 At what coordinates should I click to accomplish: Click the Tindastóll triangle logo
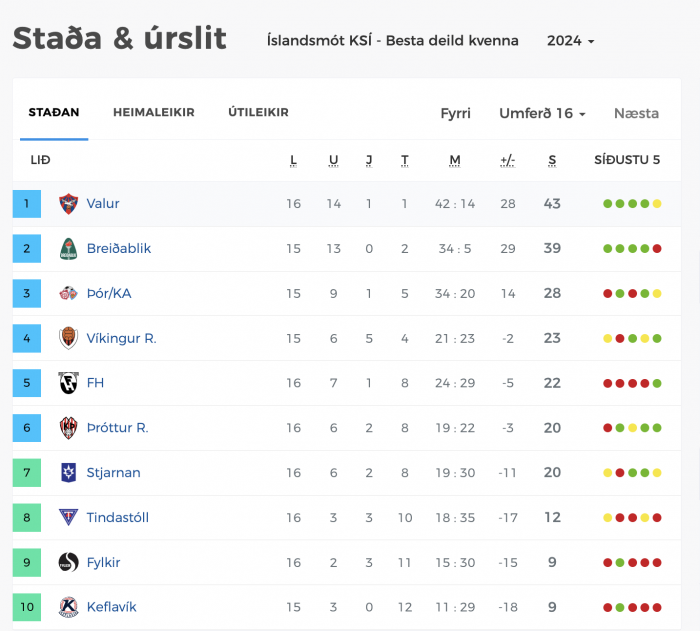68,517
